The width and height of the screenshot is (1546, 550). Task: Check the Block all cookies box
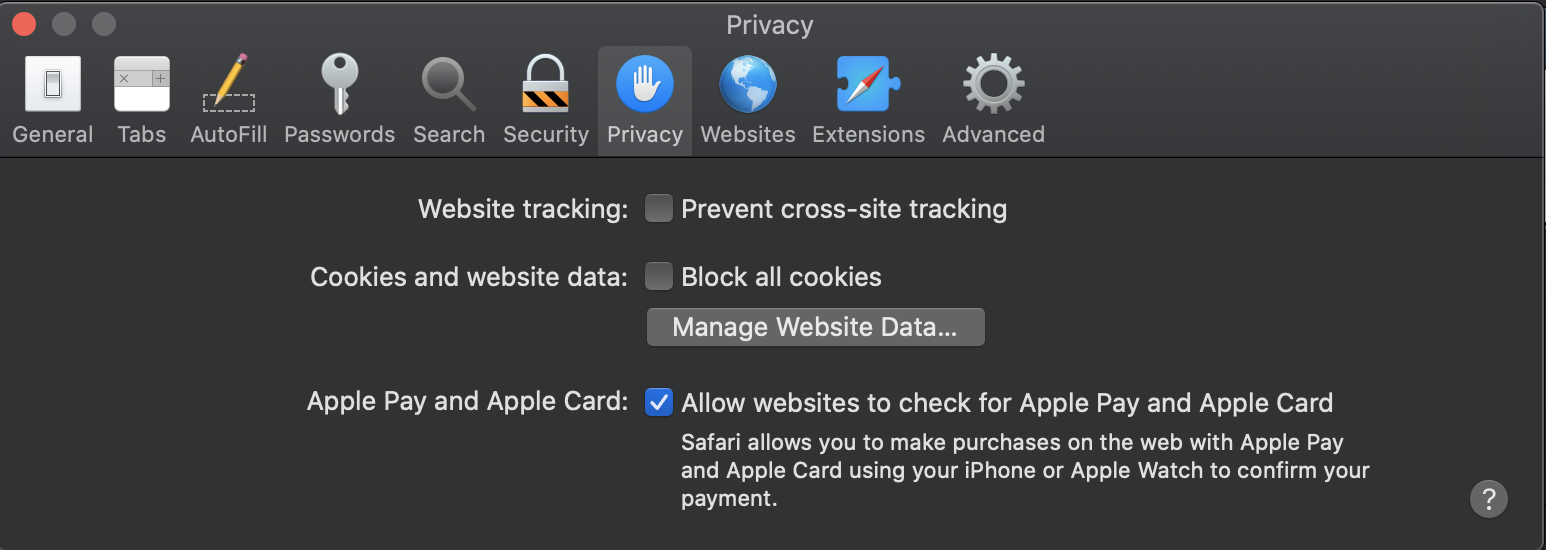point(659,277)
